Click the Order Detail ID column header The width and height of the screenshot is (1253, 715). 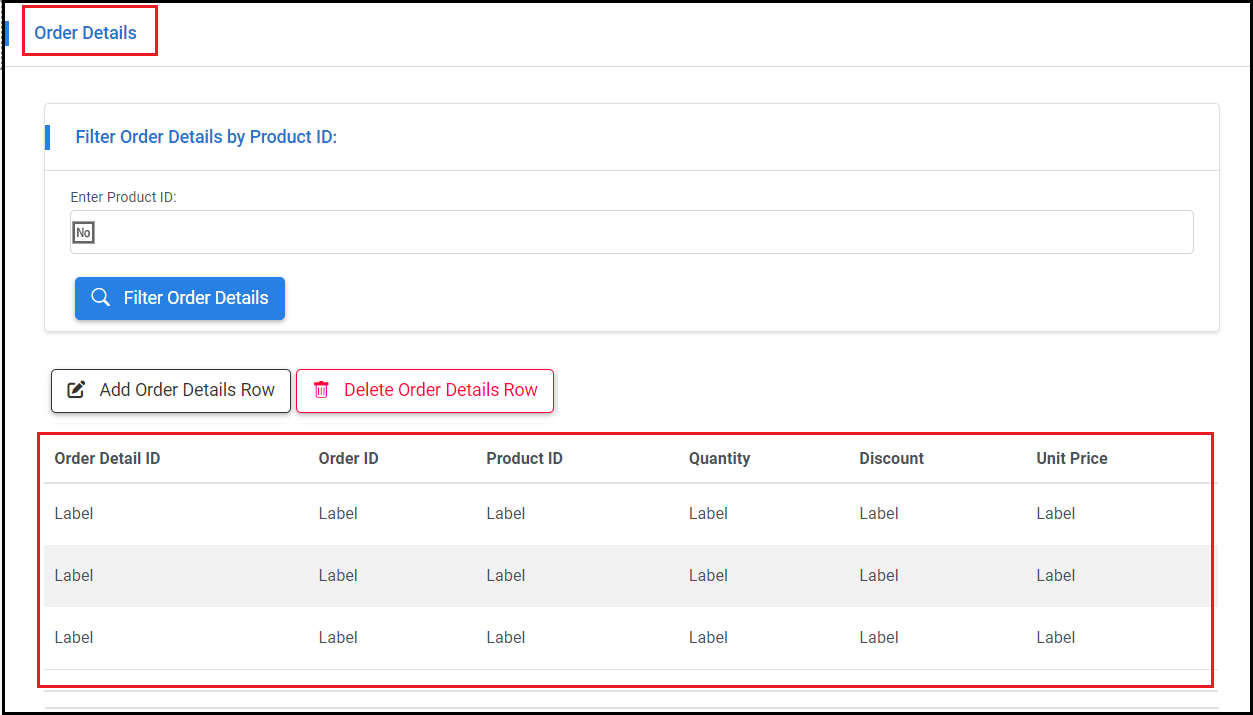click(107, 459)
